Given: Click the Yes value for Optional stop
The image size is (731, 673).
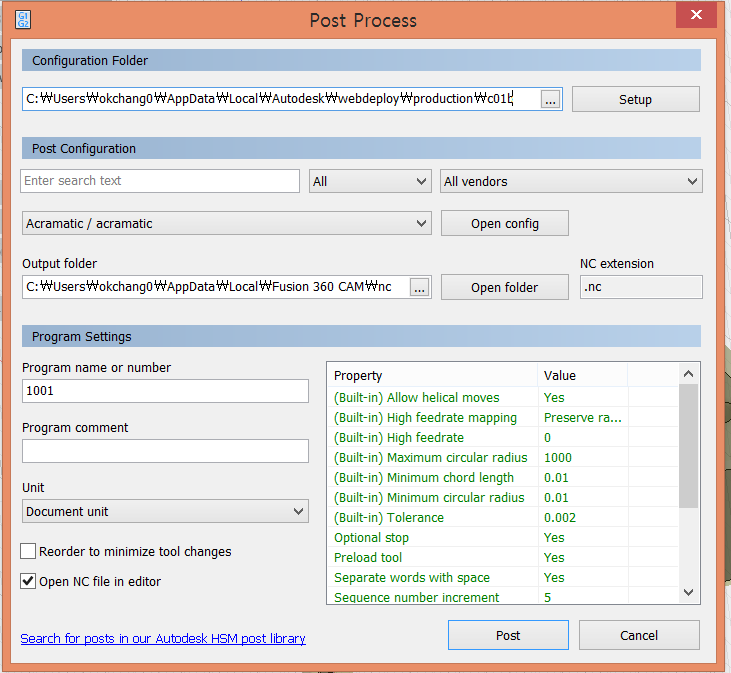Looking at the screenshot, I should pyautogui.click(x=583, y=538).
